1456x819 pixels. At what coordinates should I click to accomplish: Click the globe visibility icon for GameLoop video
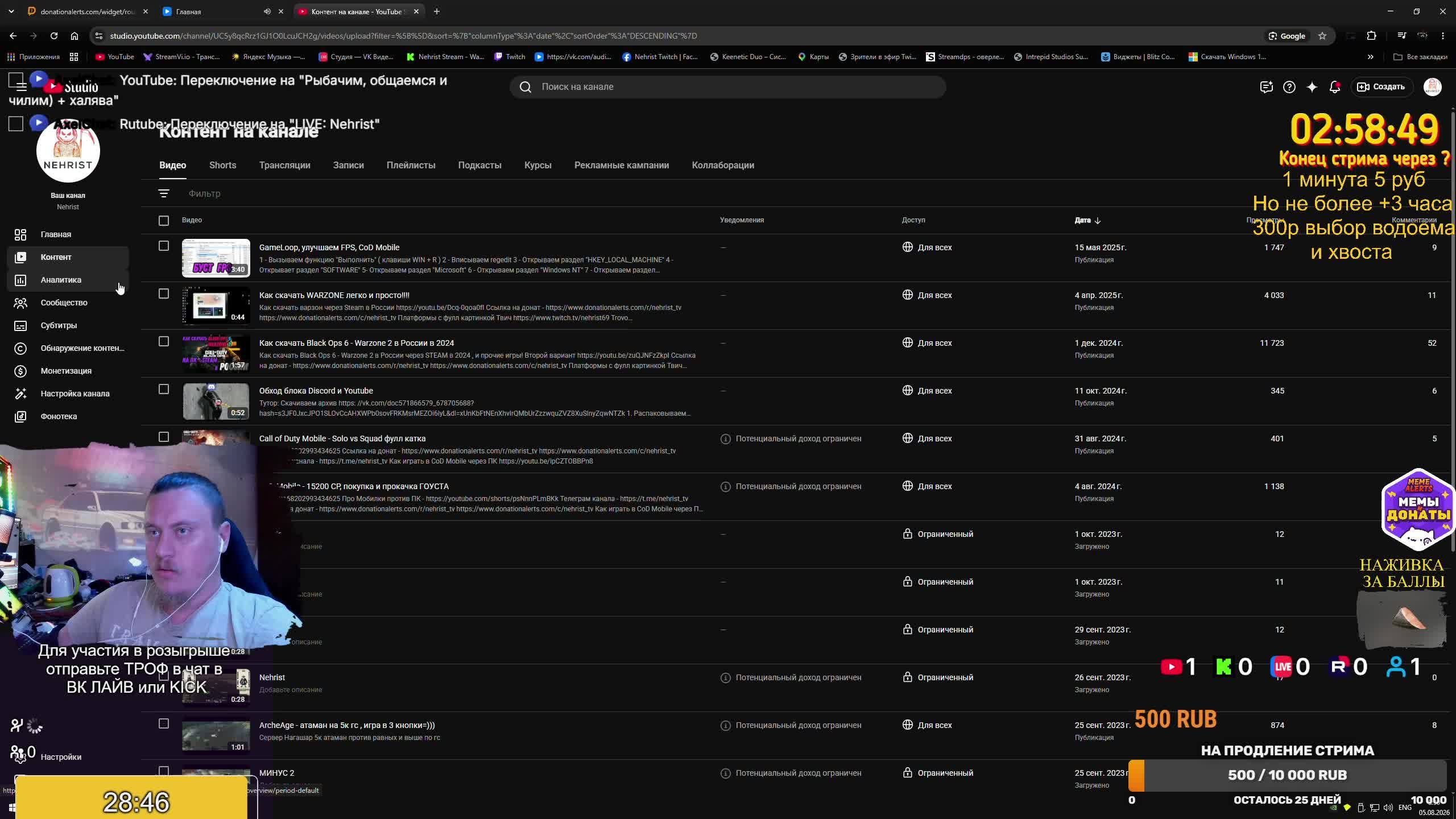908,247
